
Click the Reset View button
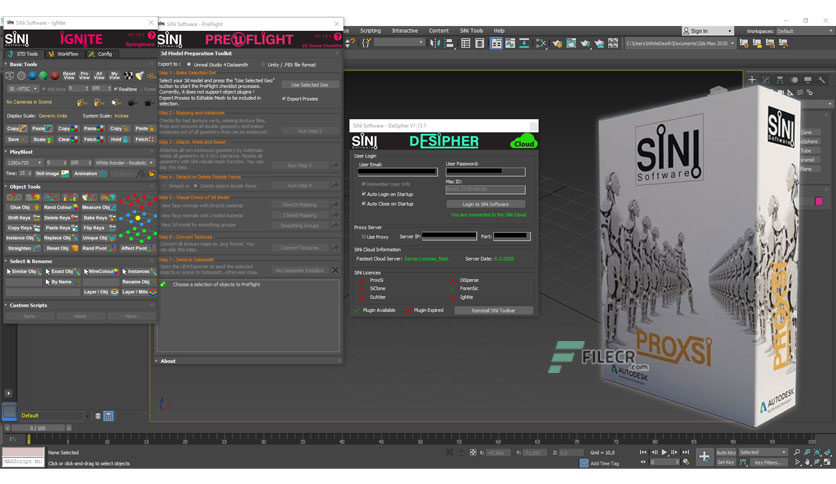tap(69, 76)
